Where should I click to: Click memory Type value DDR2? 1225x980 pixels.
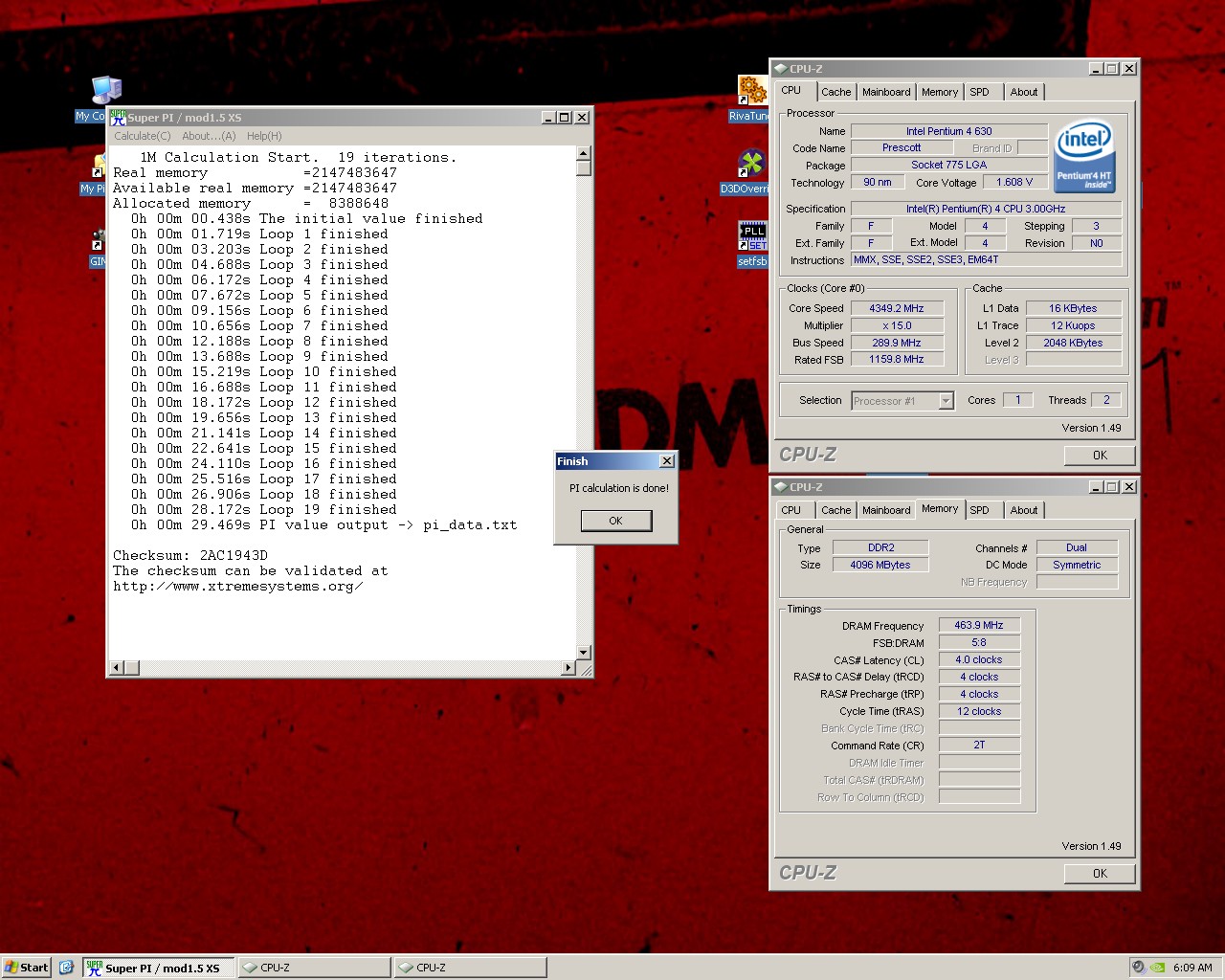880,547
